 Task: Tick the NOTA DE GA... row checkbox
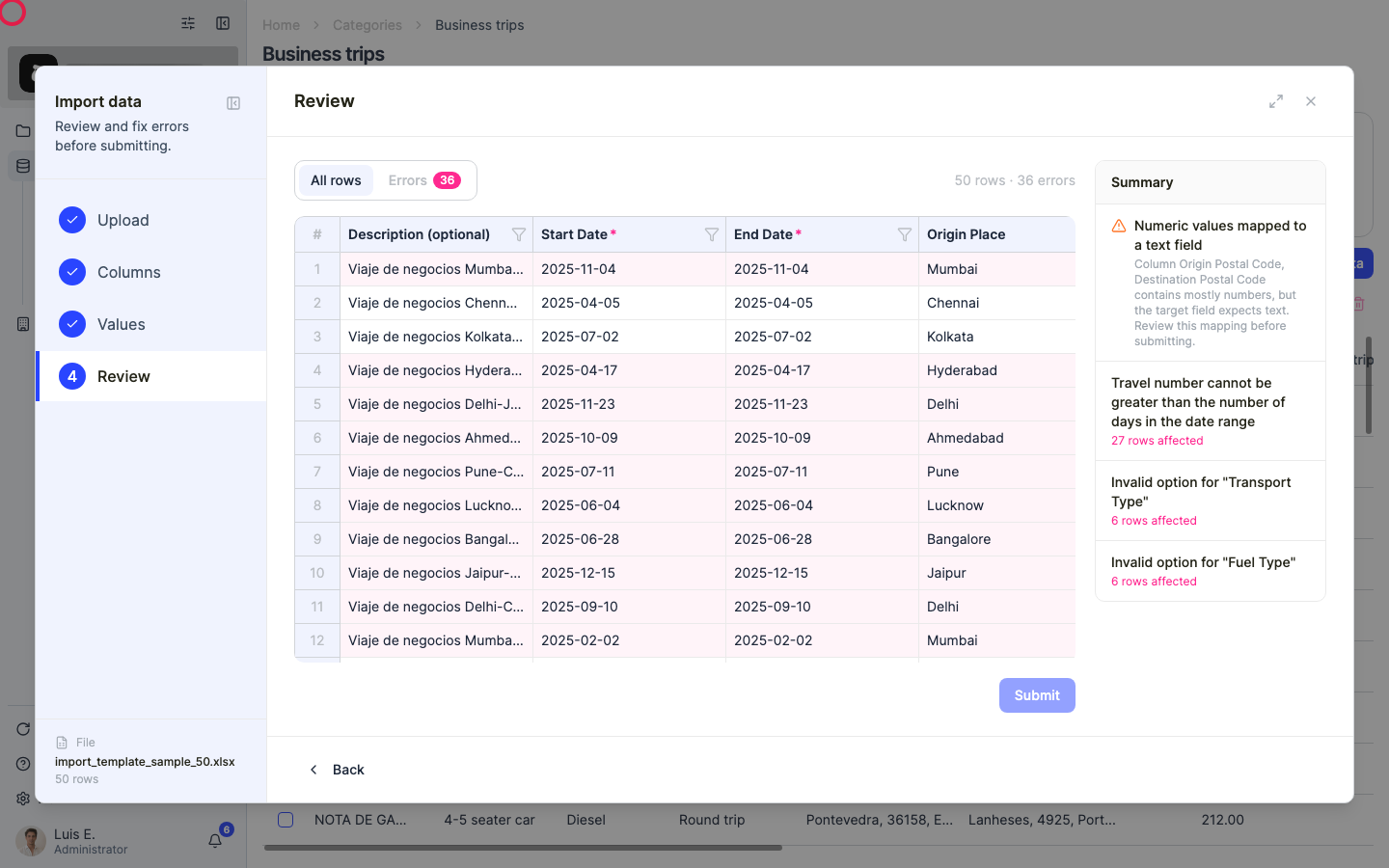pos(286,820)
